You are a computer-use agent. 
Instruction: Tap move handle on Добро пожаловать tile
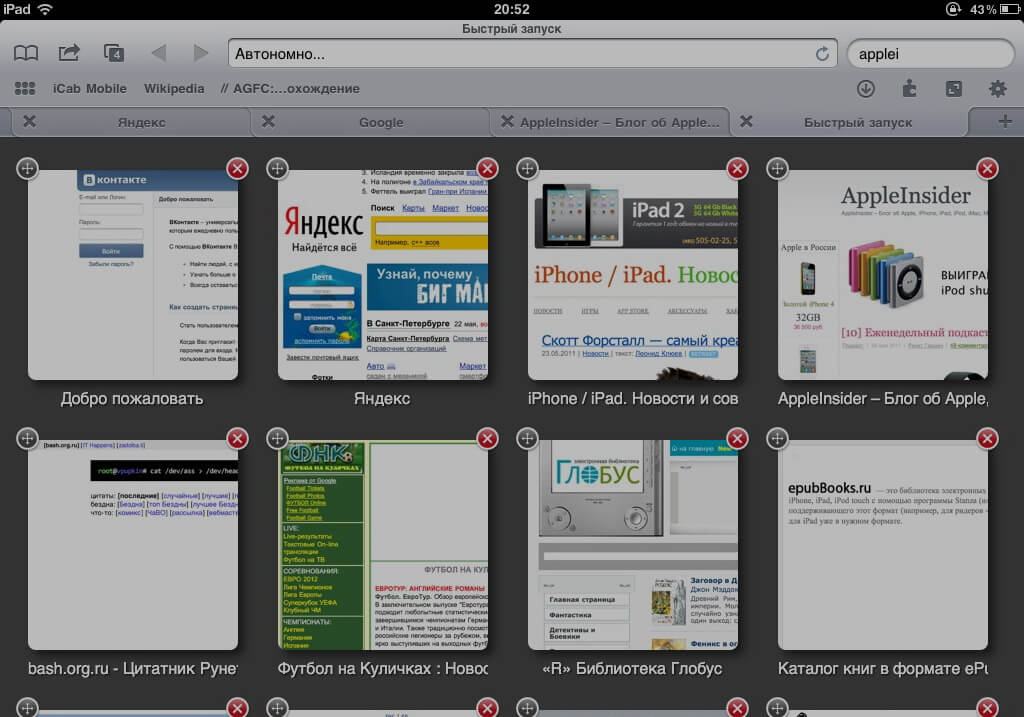click(x=27, y=168)
